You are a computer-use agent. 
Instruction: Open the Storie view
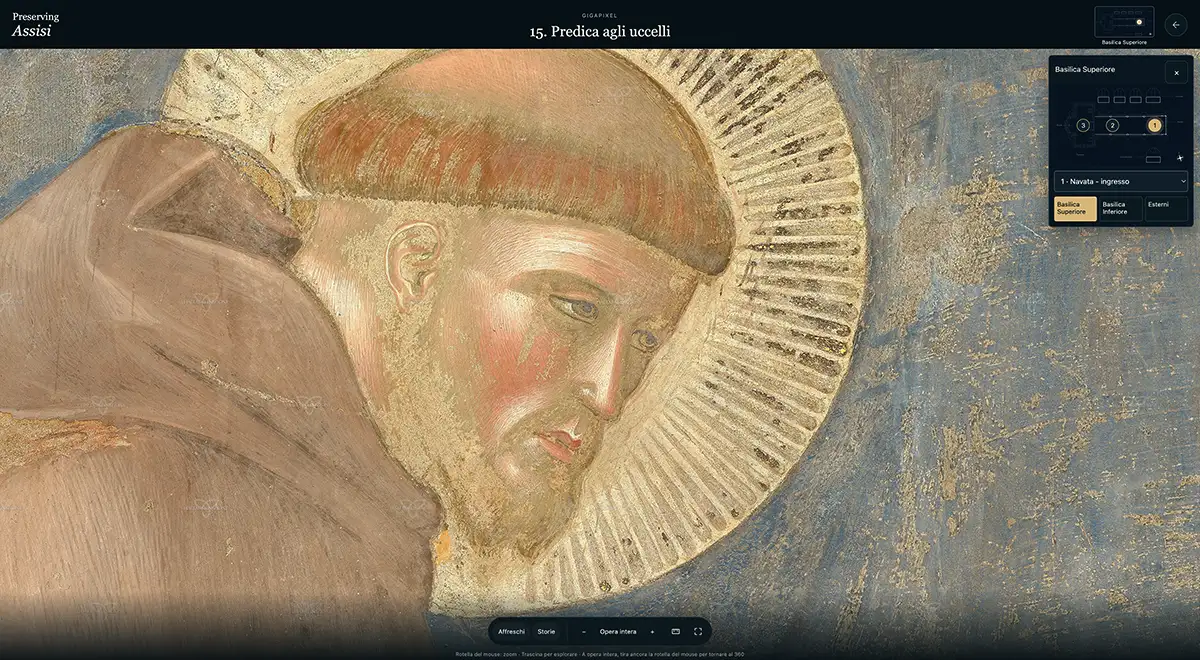coord(546,631)
